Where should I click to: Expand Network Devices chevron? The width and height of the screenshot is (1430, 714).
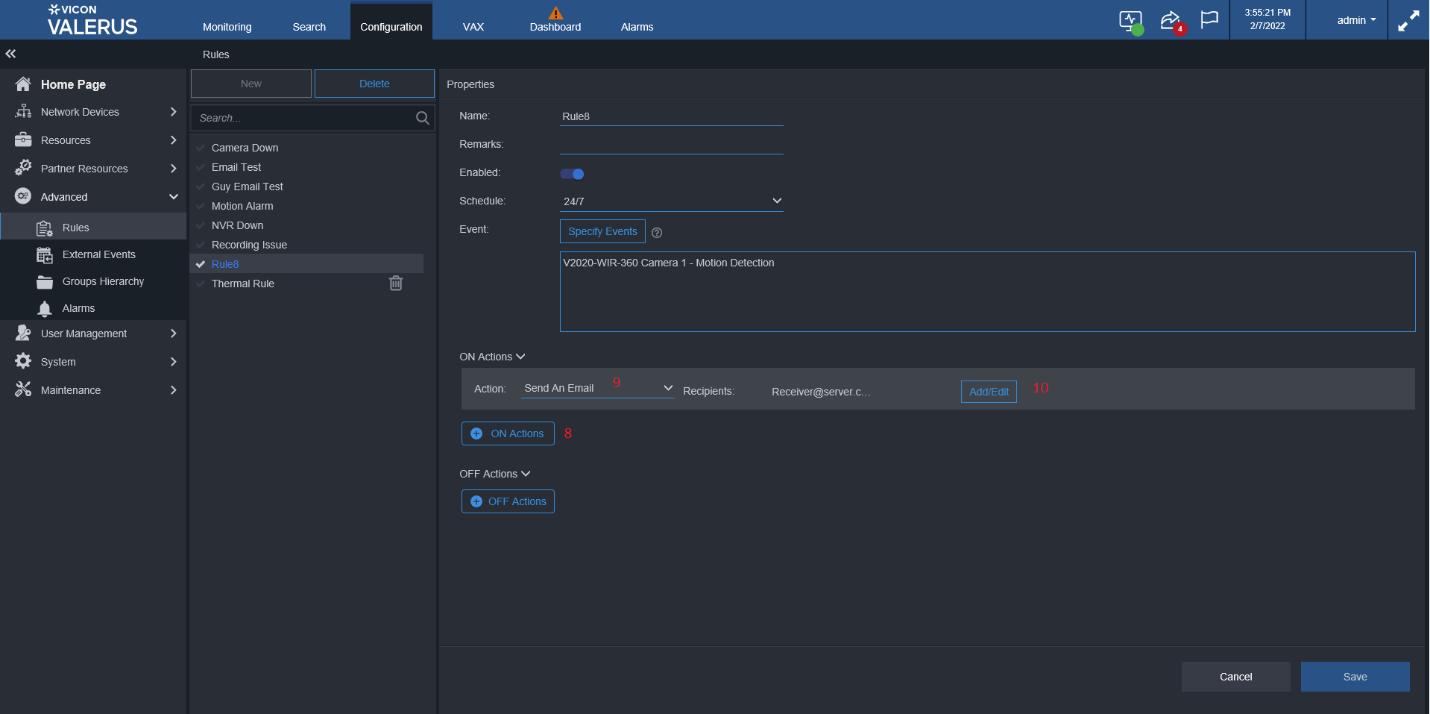(x=173, y=112)
